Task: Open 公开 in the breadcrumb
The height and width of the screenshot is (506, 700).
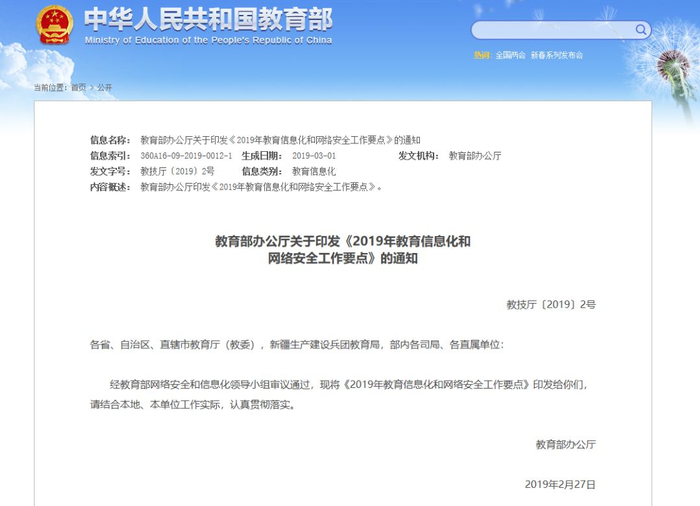Action: pos(105,88)
